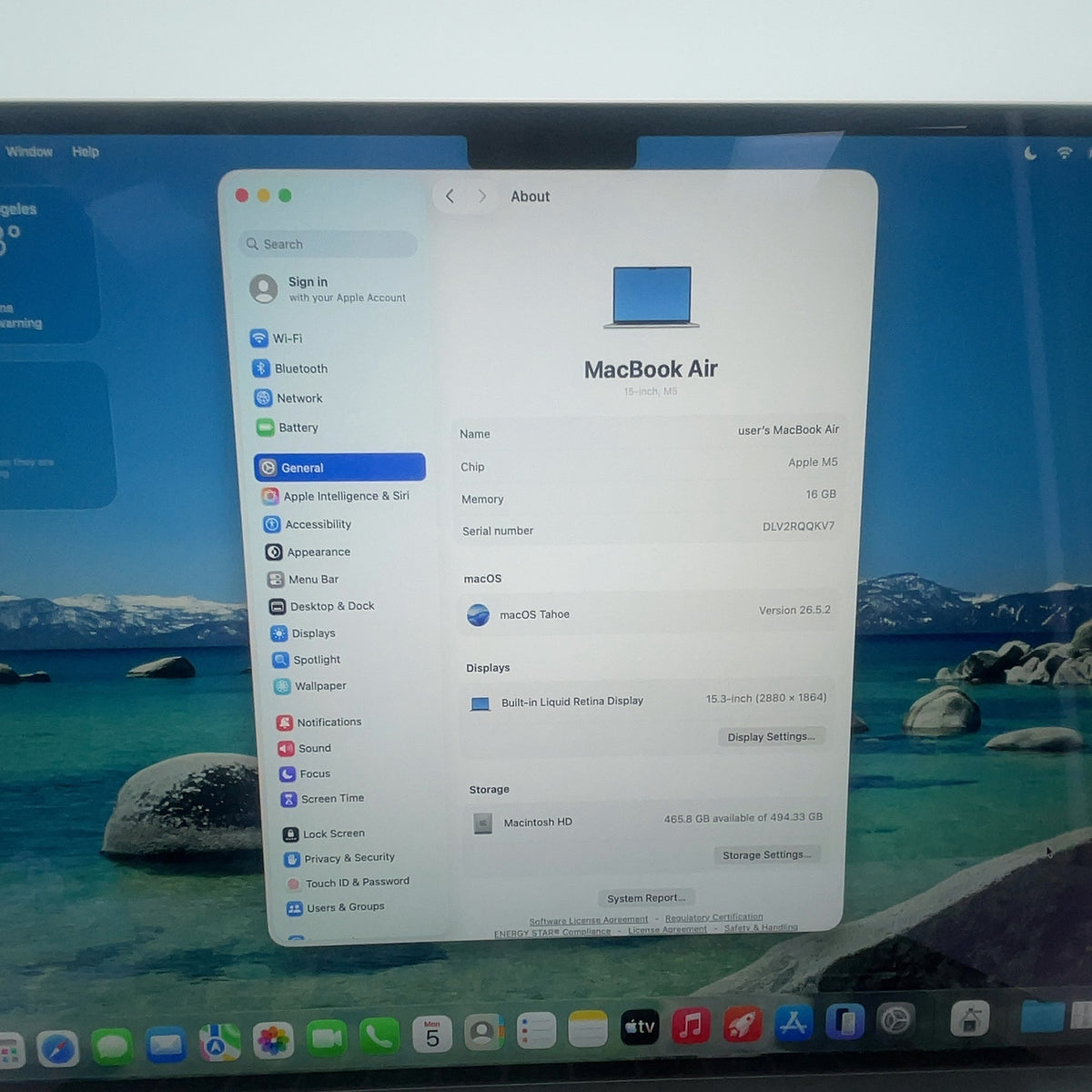Launch the Apple TV app in the Dock
Image resolution: width=1092 pixels, height=1092 pixels.
[x=640, y=1027]
